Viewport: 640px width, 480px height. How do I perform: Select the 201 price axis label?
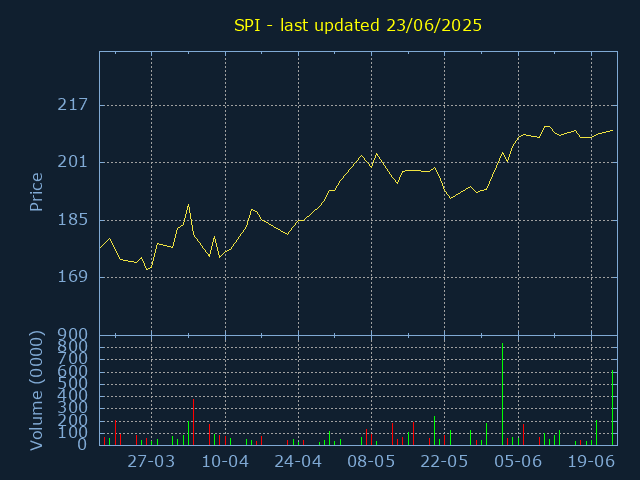tap(73, 162)
